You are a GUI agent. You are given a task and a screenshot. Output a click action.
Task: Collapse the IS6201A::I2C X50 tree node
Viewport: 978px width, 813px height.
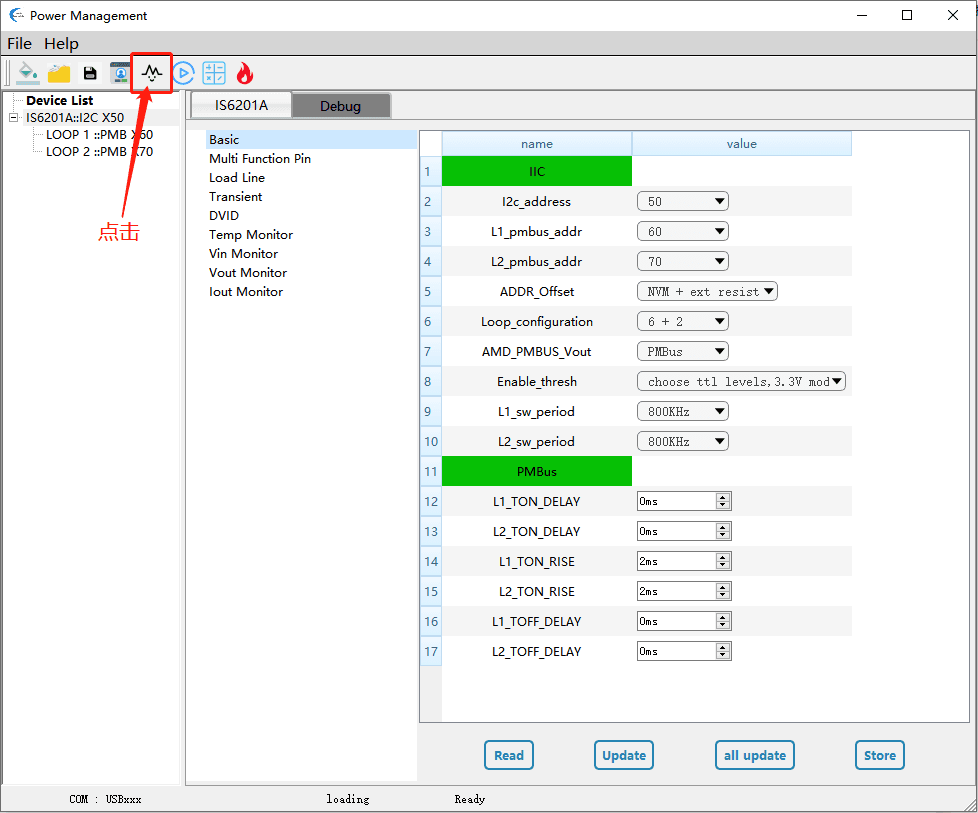(14, 118)
